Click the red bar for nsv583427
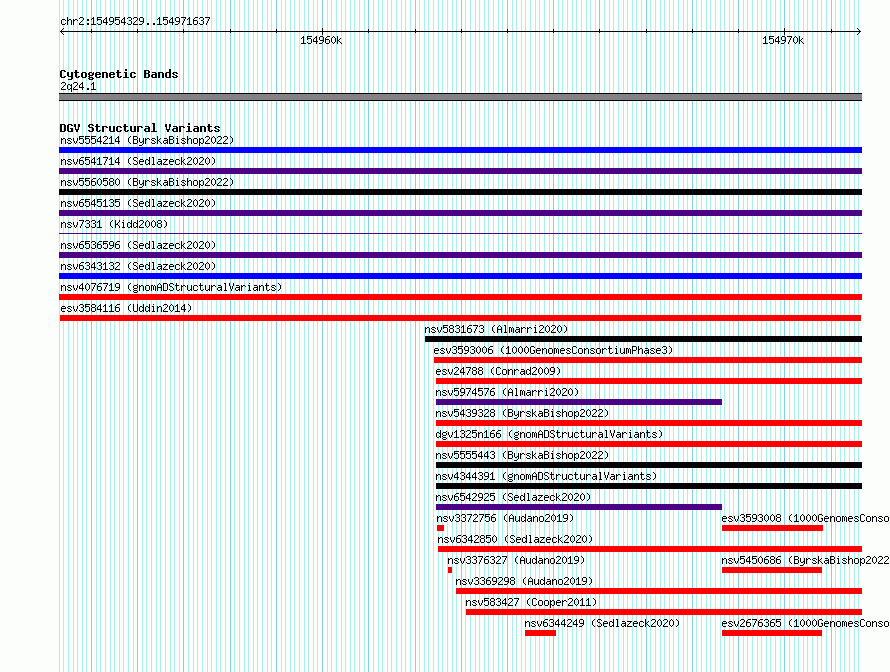The image size is (890, 672). (664, 612)
